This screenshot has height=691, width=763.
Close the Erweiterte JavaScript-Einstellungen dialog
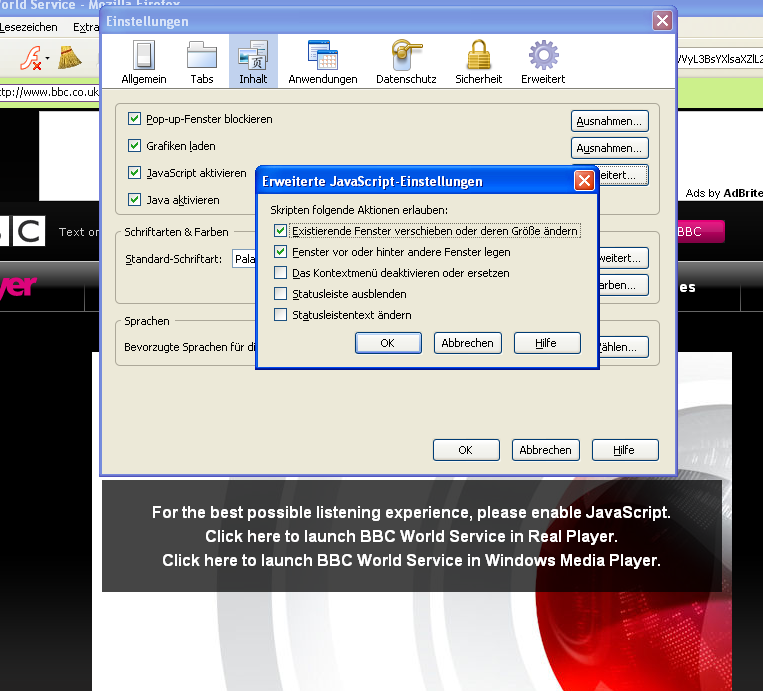[x=584, y=181]
